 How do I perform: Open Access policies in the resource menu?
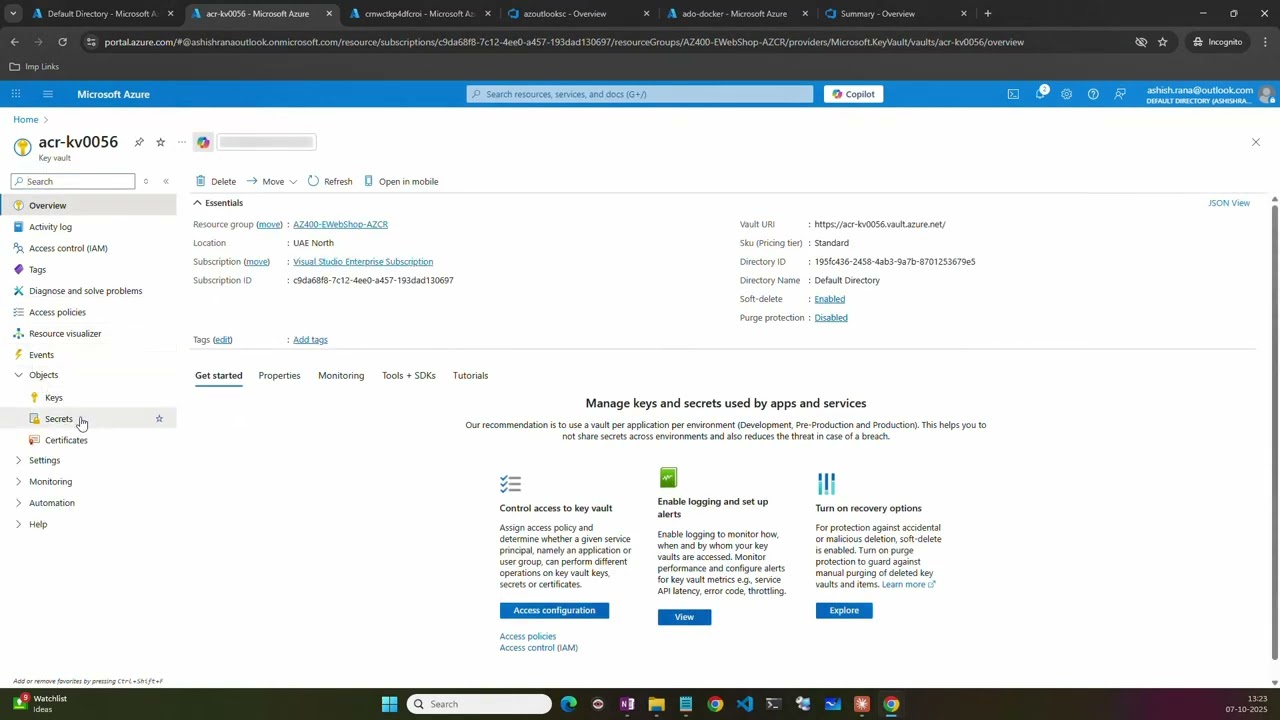point(57,312)
